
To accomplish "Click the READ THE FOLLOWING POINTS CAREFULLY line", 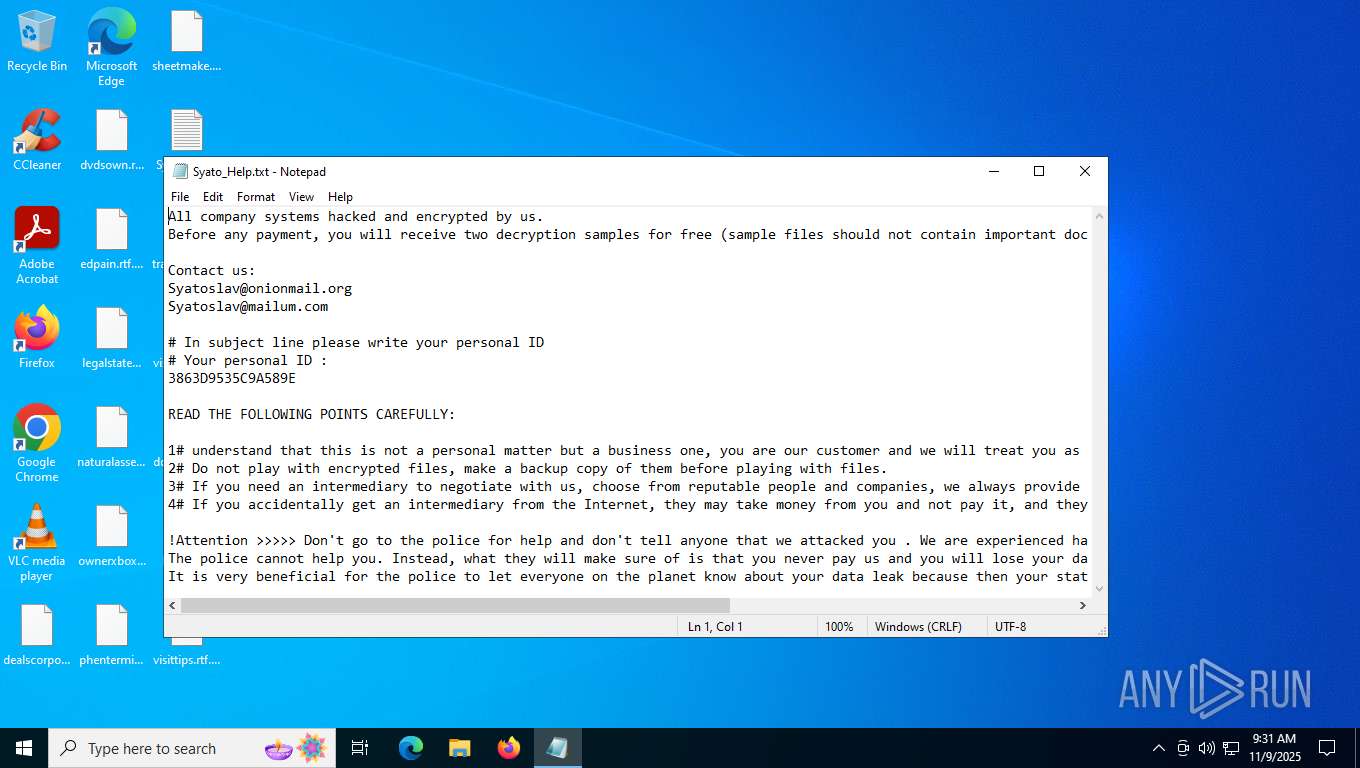I will 311,414.
